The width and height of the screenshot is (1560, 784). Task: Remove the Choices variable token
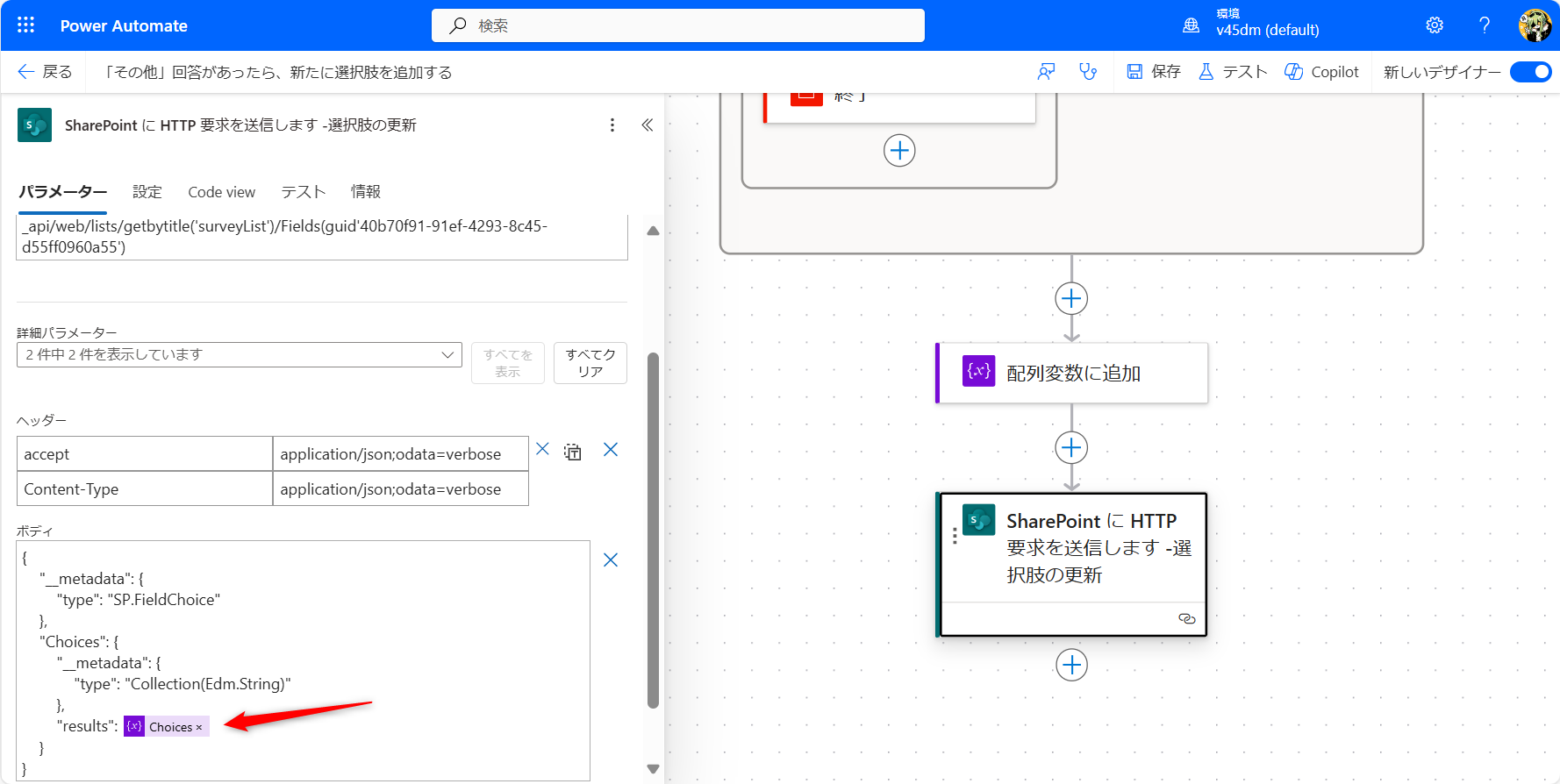199,727
